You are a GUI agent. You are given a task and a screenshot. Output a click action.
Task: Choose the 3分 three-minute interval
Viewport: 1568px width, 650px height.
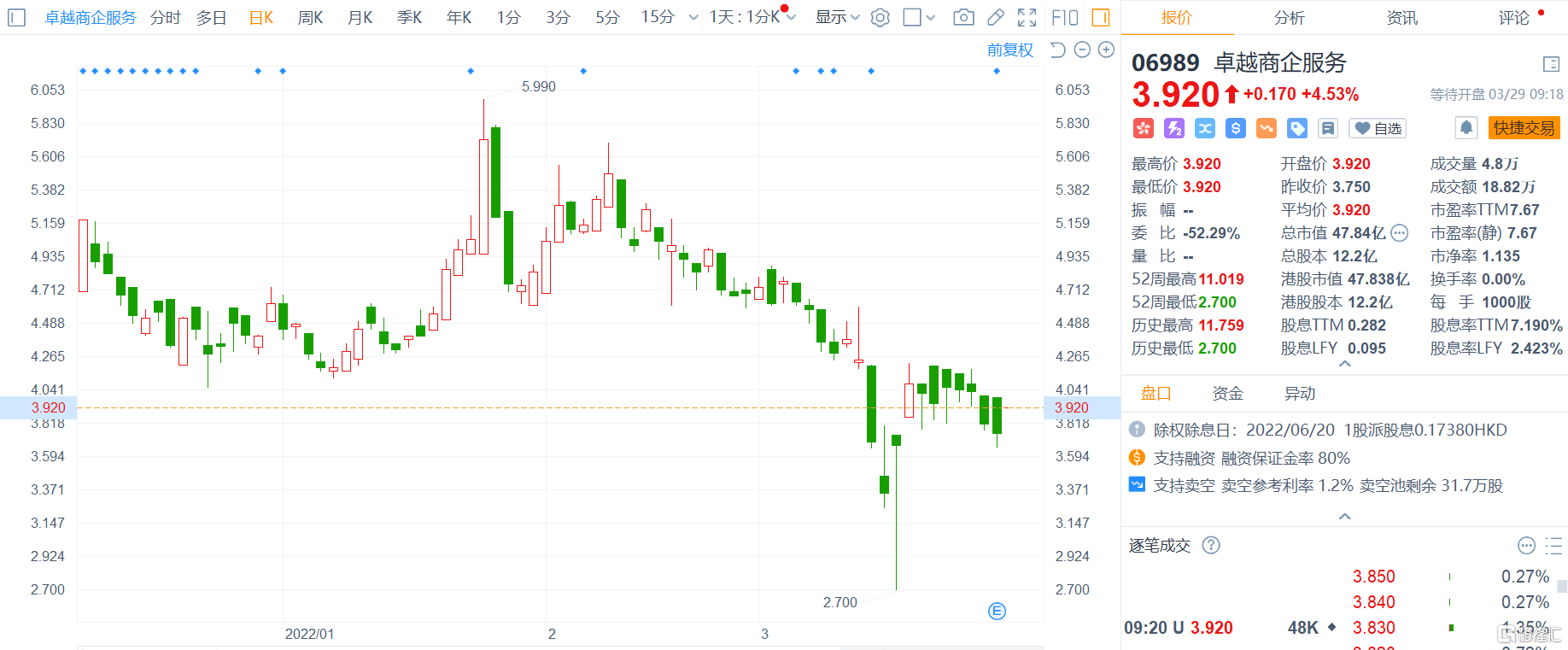tap(559, 17)
